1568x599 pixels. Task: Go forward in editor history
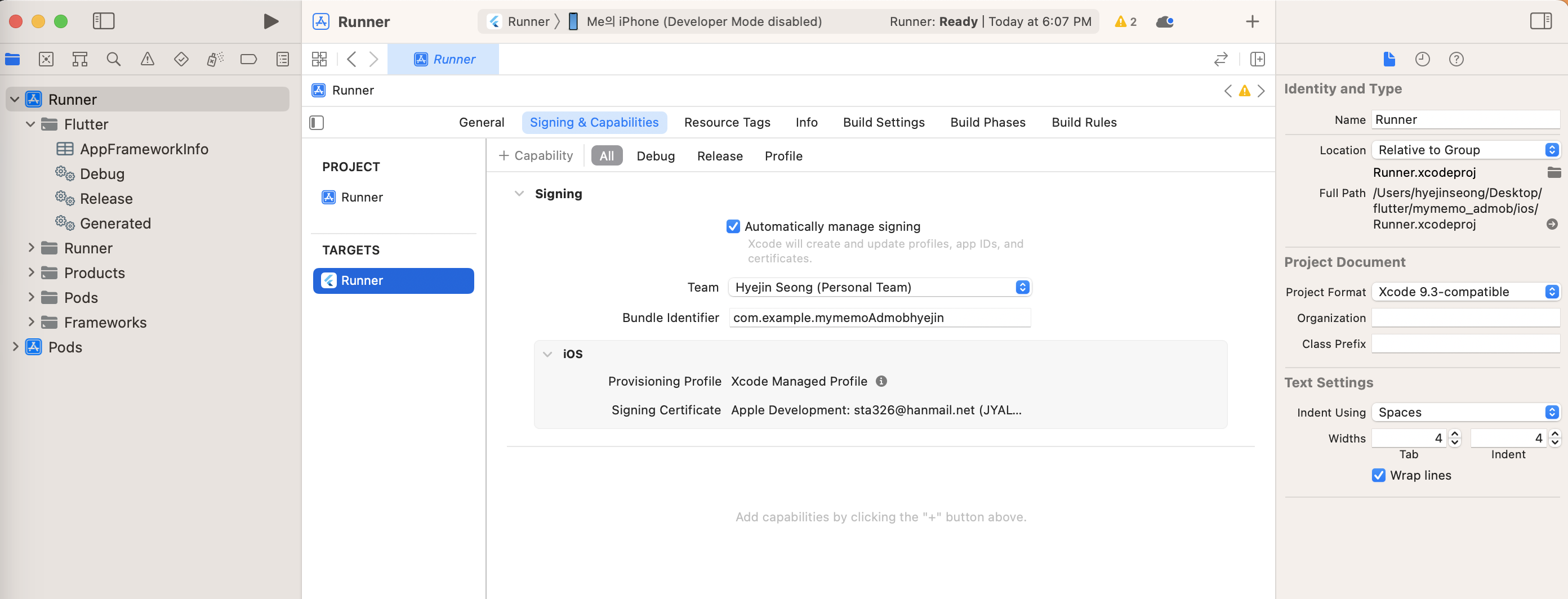(374, 59)
